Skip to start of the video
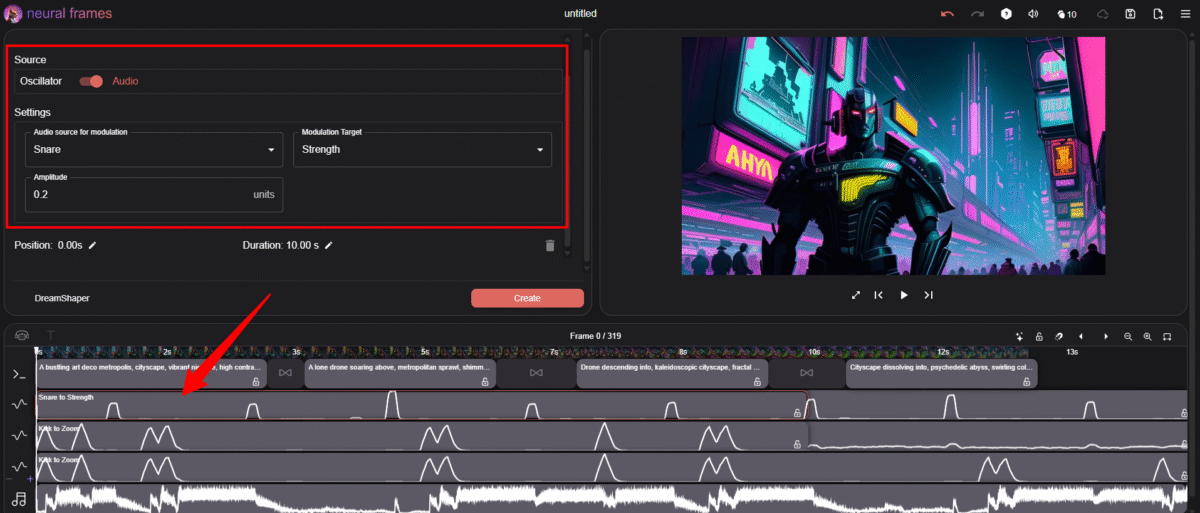This screenshot has width=1200, height=513. (x=878, y=295)
